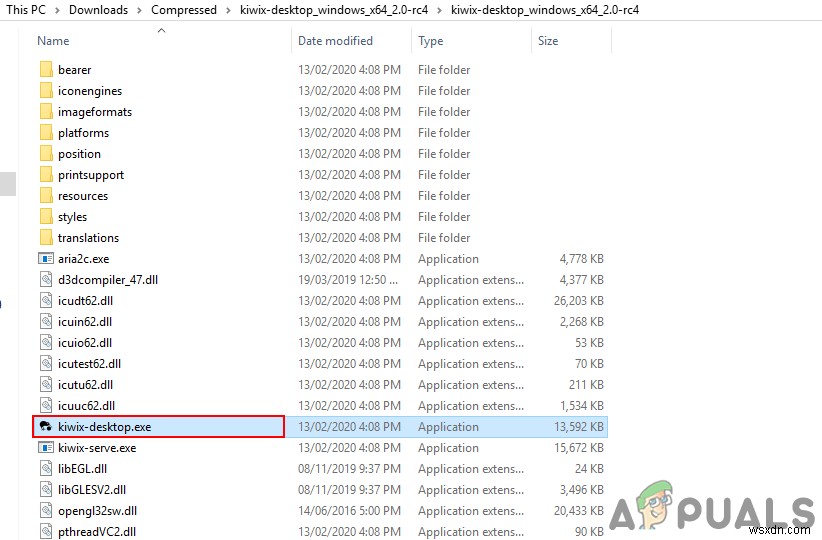822x540 pixels.
Task: Click the icutest62.dll file icon
Action: pyautogui.click(x=46, y=363)
